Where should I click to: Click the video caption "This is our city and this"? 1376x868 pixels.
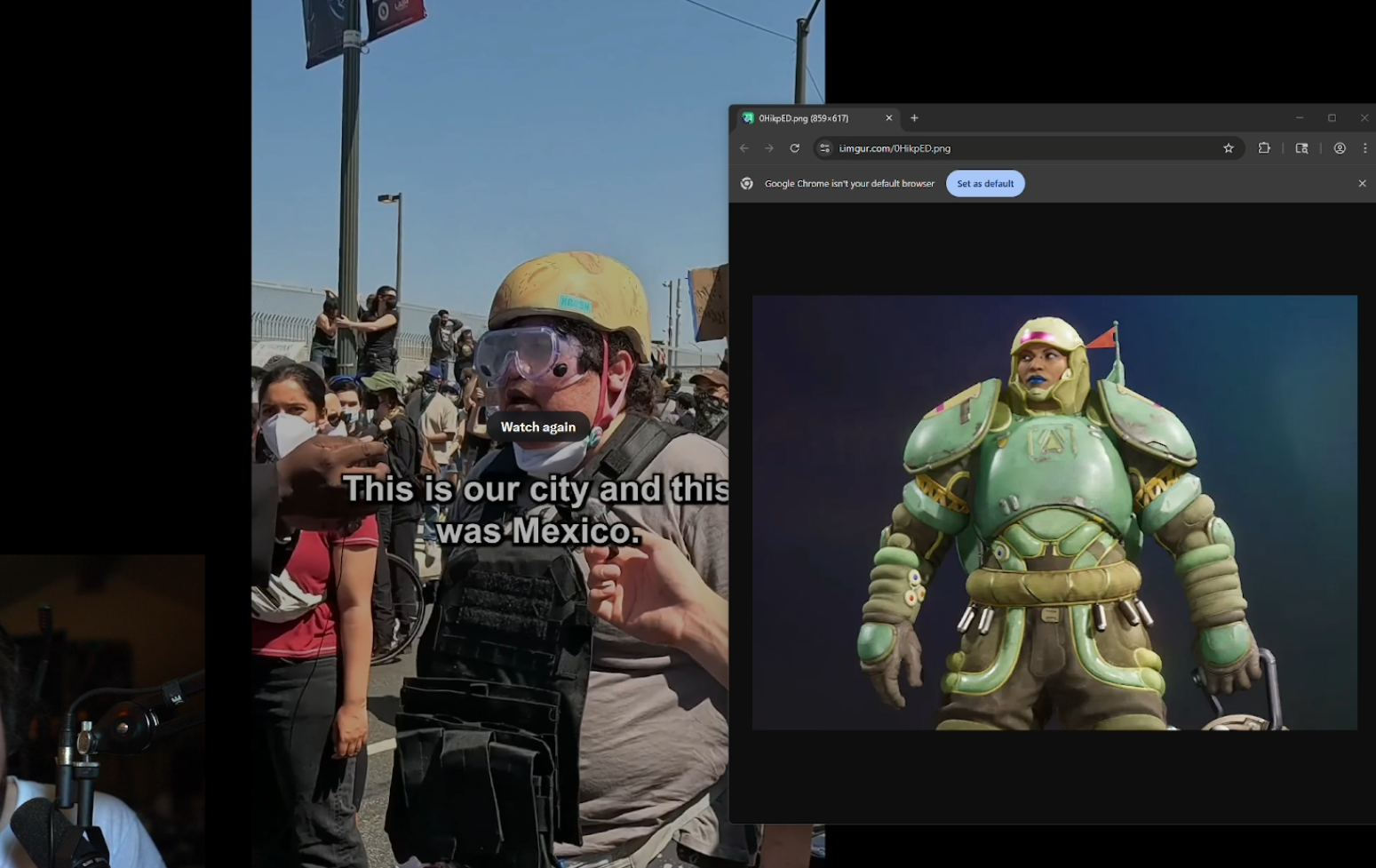pyautogui.click(x=536, y=489)
